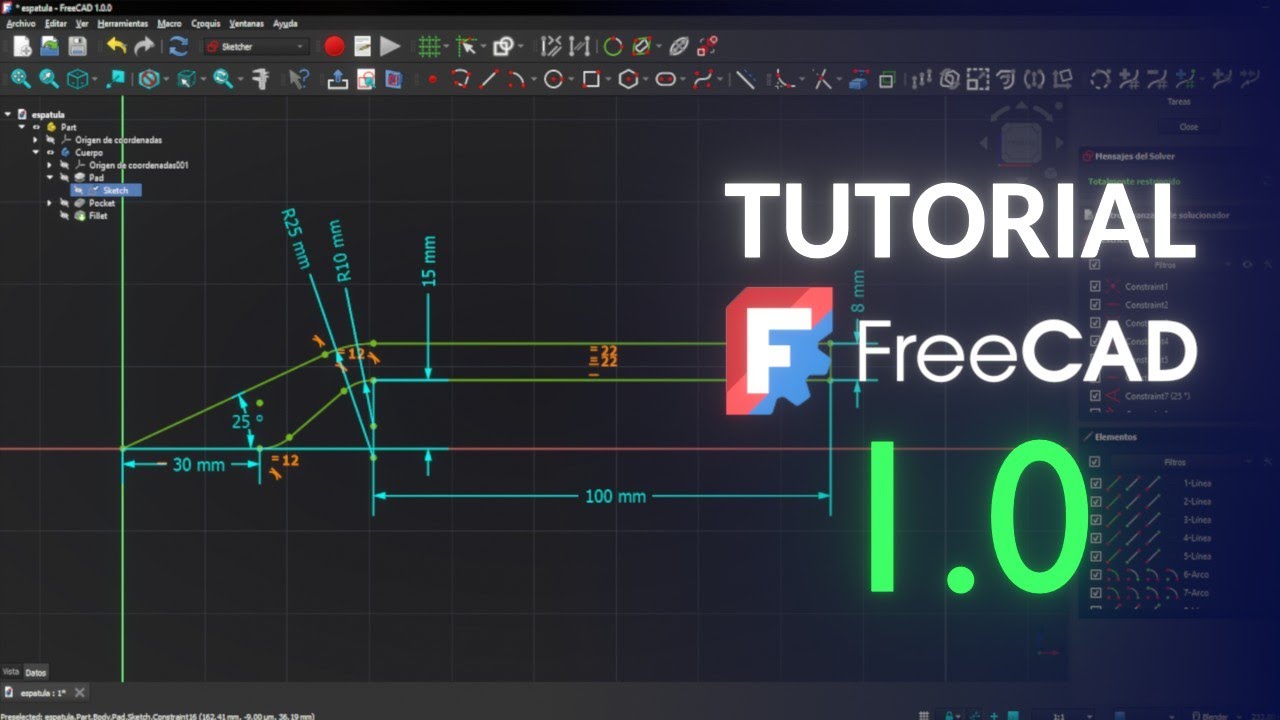Viewport: 1280px width, 720px height.
Task: Click the Open document folder icon
Action: 49,46
